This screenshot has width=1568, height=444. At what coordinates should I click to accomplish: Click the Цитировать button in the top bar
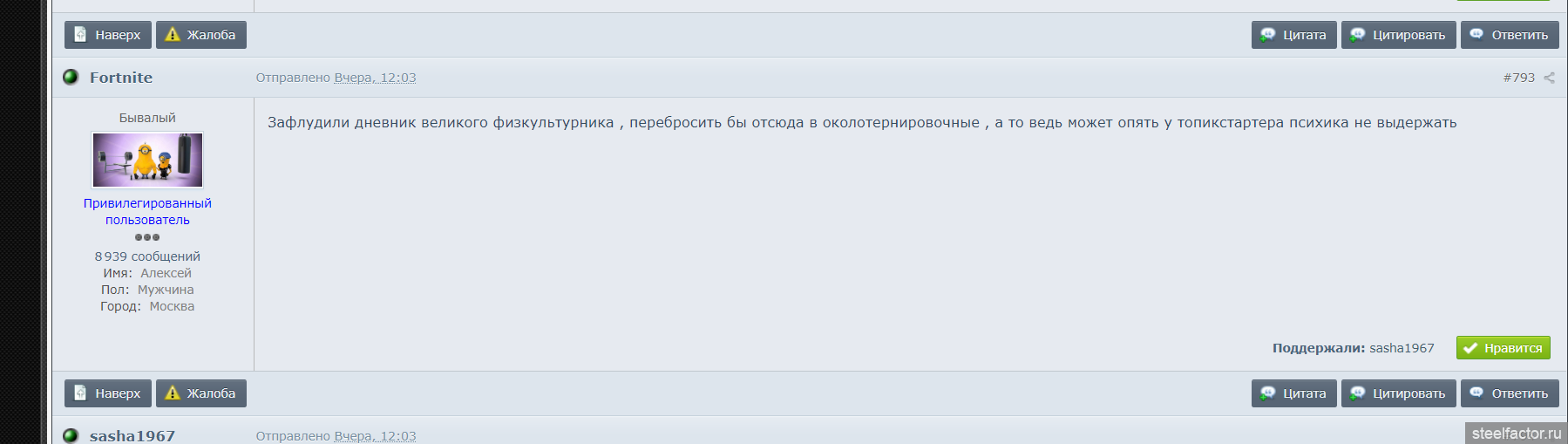click(1398, 35)
